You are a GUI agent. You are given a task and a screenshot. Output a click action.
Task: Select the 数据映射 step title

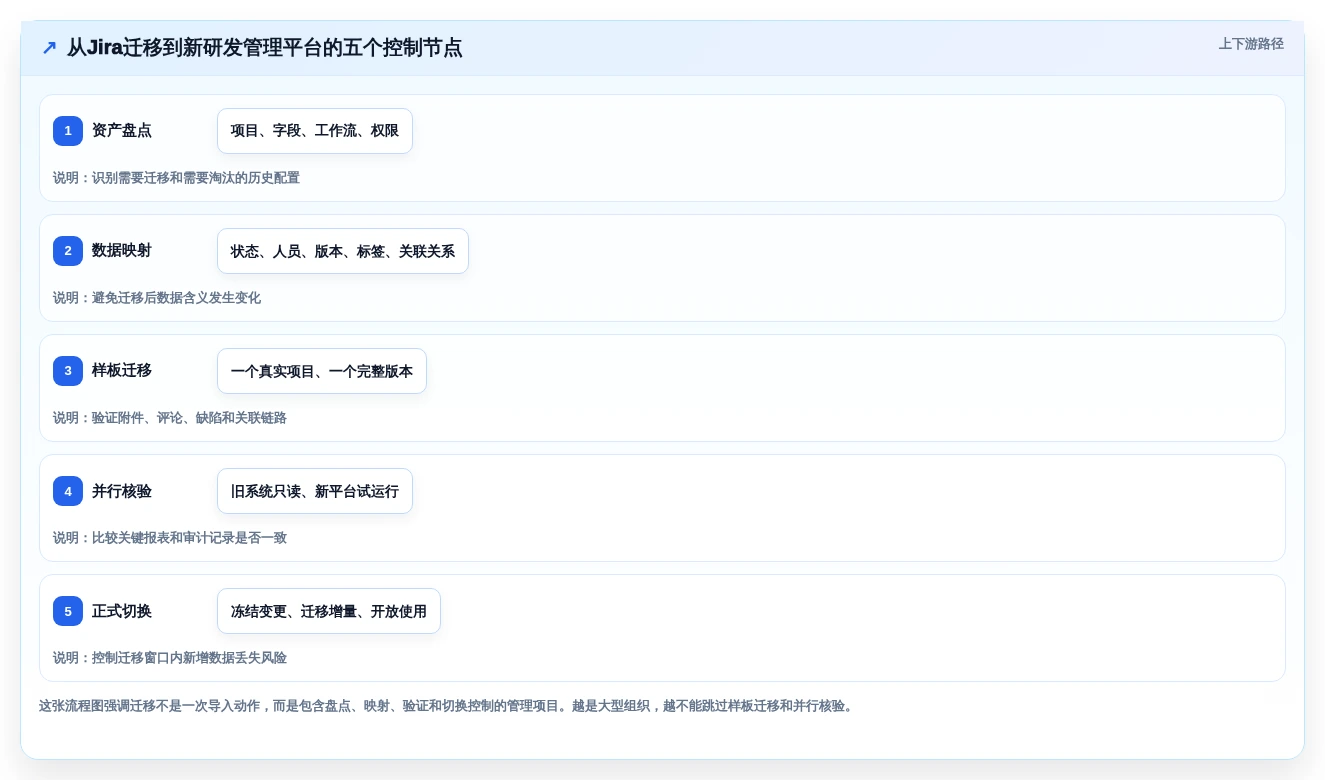(x=122, y=250)
